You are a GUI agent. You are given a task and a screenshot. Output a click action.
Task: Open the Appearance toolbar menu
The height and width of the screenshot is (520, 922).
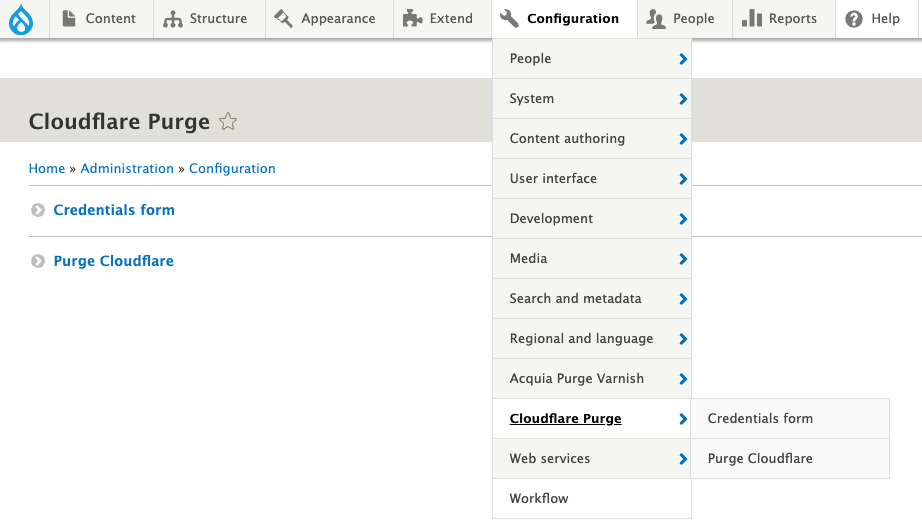click(x=329, y=19)
